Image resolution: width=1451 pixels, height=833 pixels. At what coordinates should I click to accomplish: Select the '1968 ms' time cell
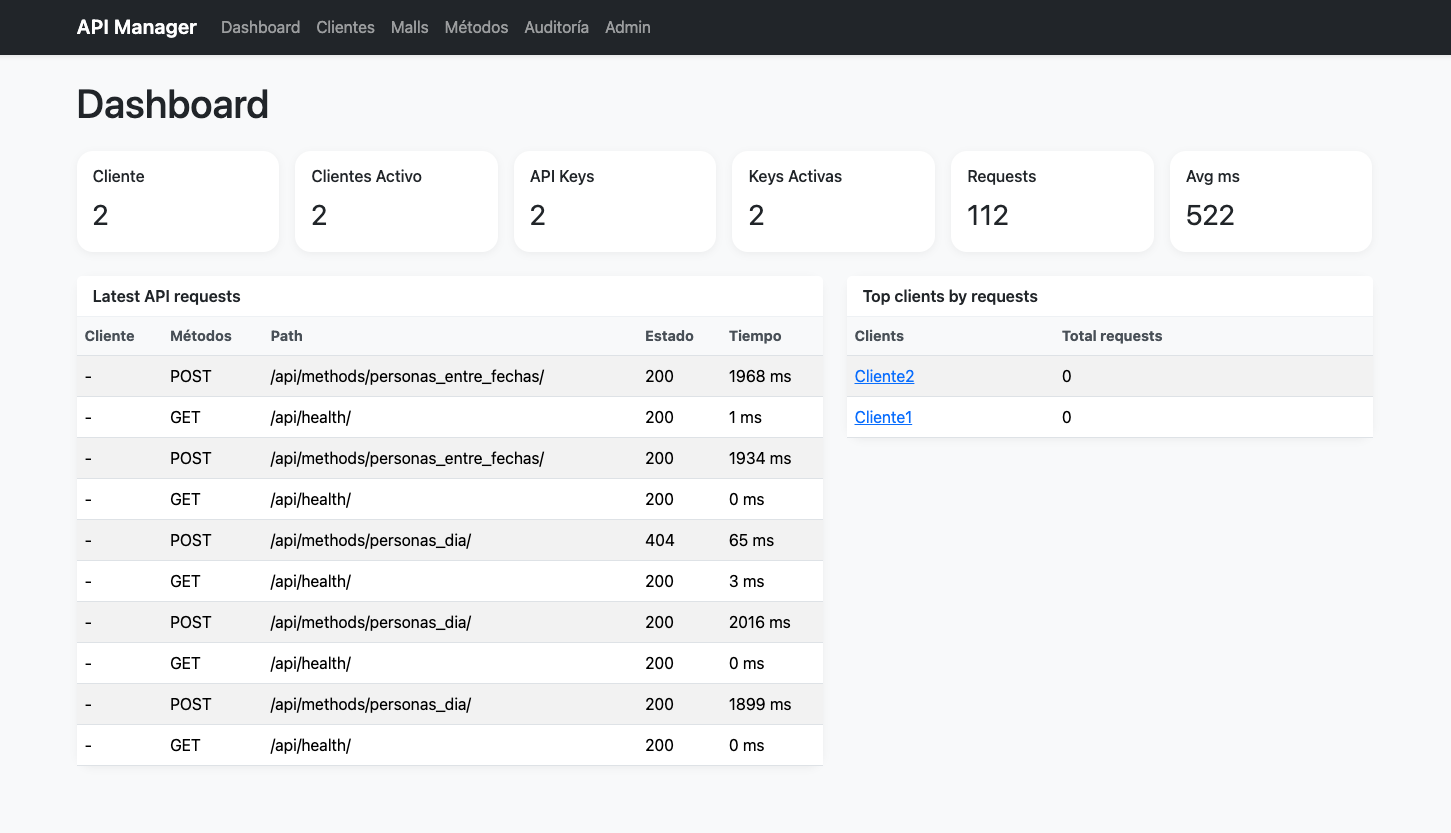pyautogui.click(x=760, y=376)
